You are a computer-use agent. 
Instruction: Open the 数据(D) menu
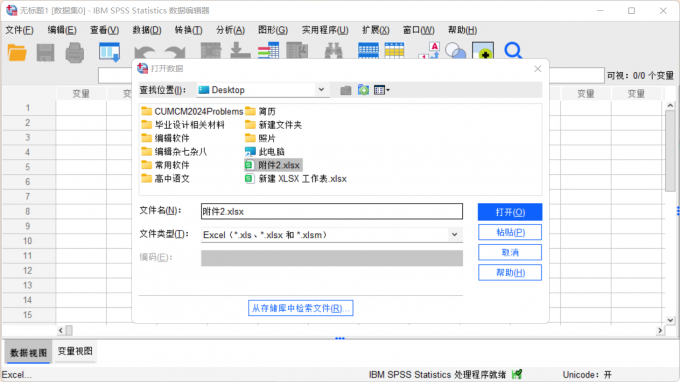coord(147,30)
